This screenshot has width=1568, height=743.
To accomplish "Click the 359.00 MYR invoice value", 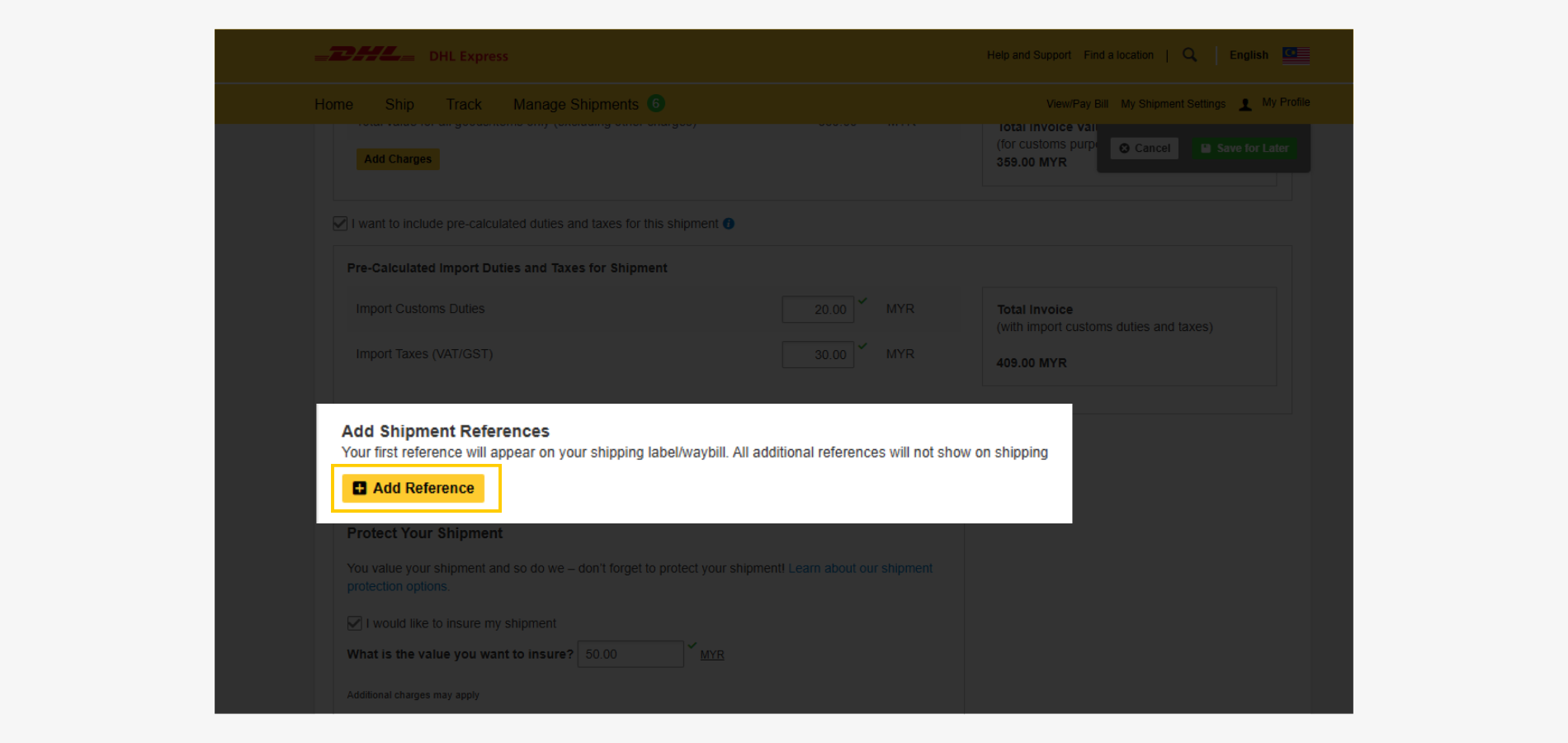I will click(x=1032, y=163).
